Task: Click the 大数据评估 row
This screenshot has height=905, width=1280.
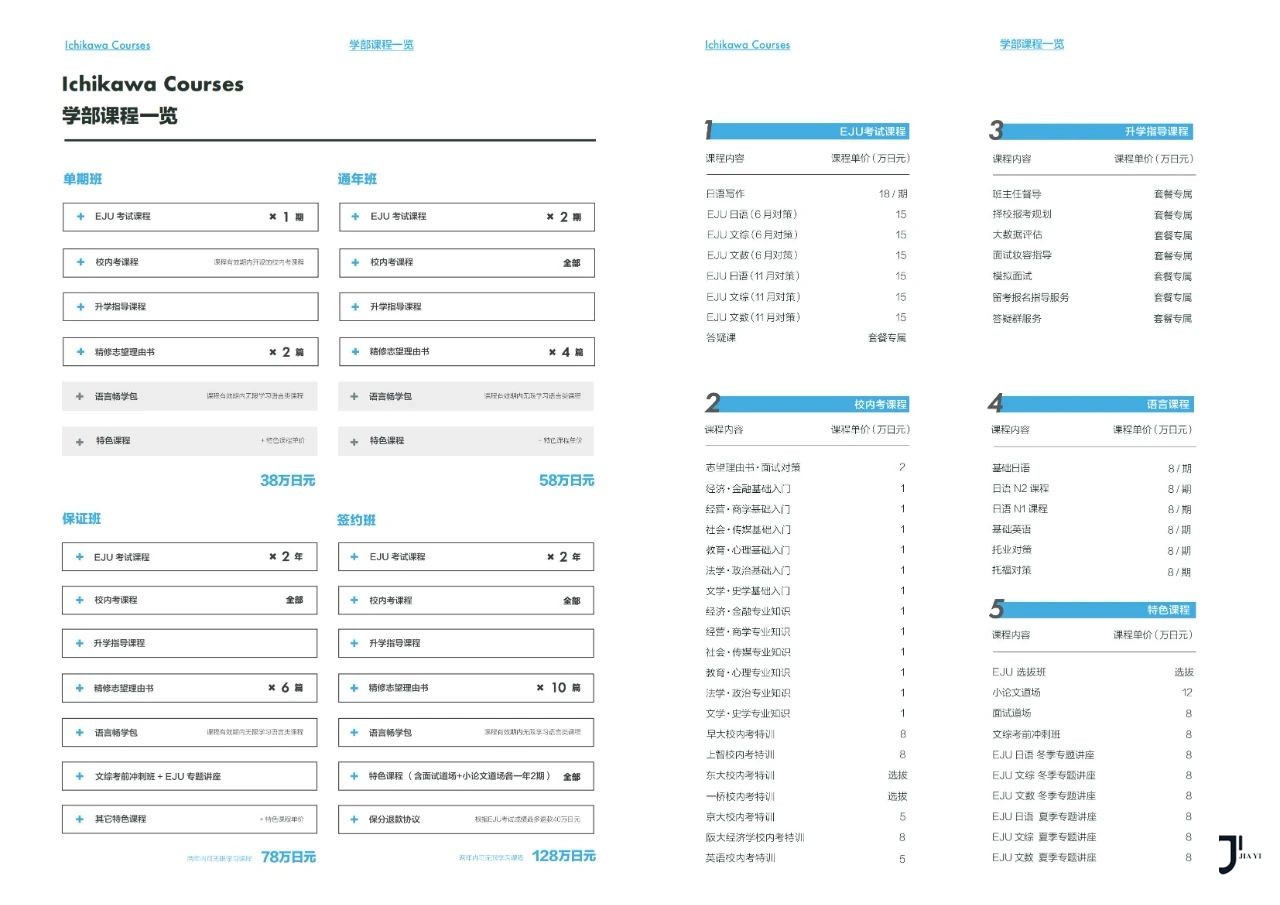Action: 1093,235
